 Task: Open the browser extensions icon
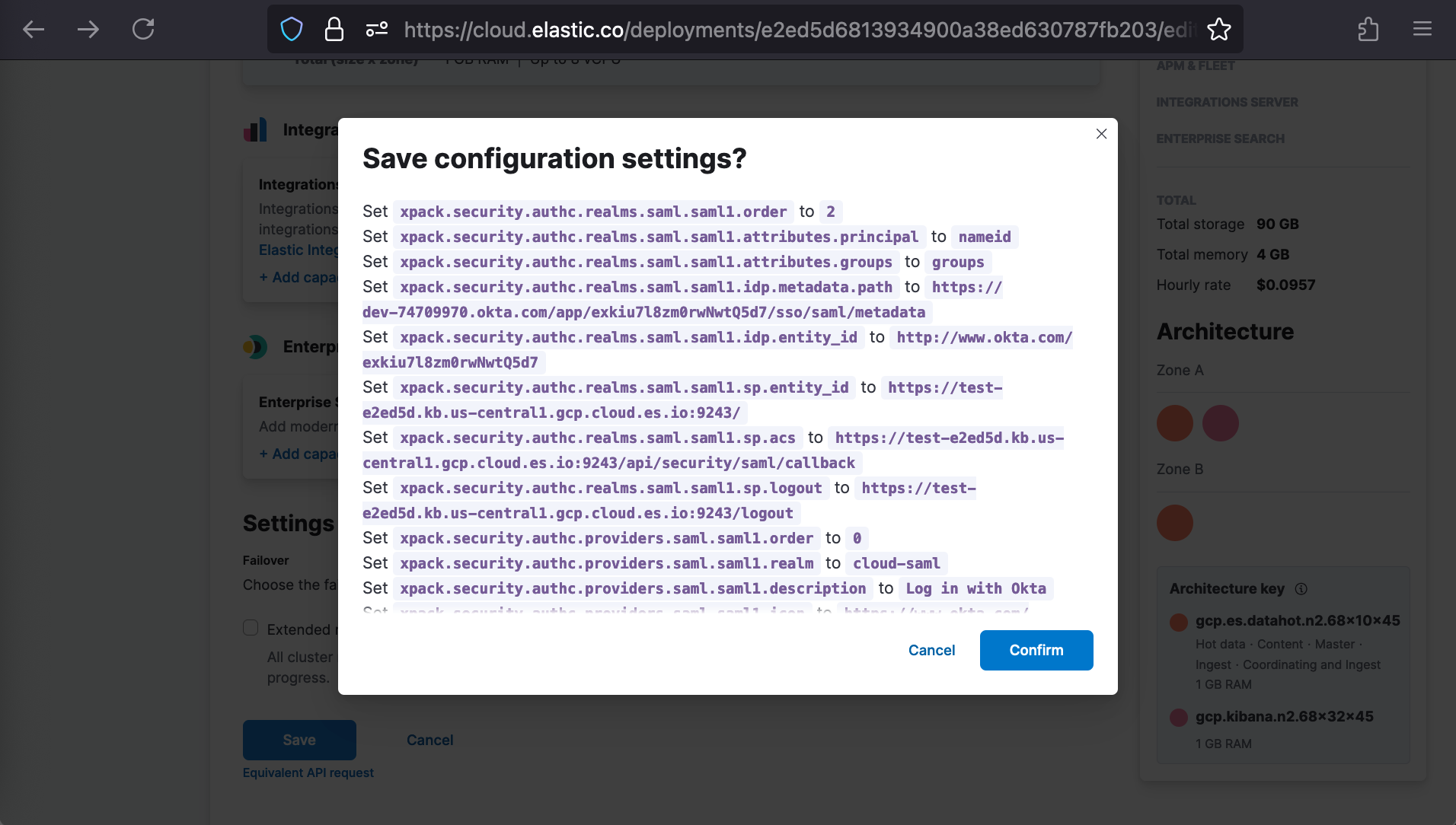pos(1368,30)
